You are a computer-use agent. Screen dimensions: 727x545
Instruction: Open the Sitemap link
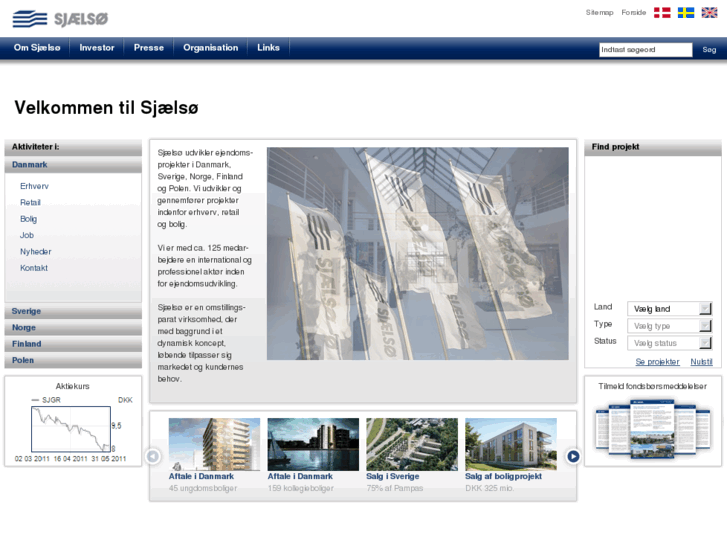599,13
